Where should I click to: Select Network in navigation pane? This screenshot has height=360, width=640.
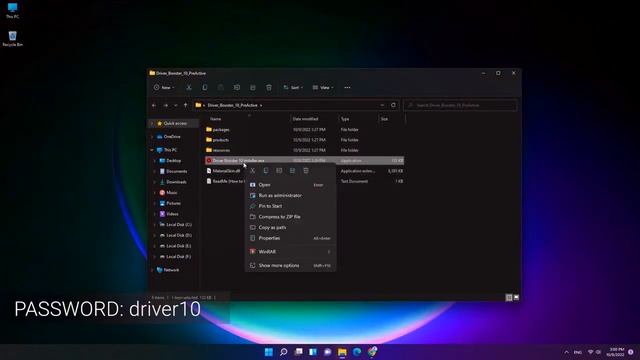click(171, 270)
